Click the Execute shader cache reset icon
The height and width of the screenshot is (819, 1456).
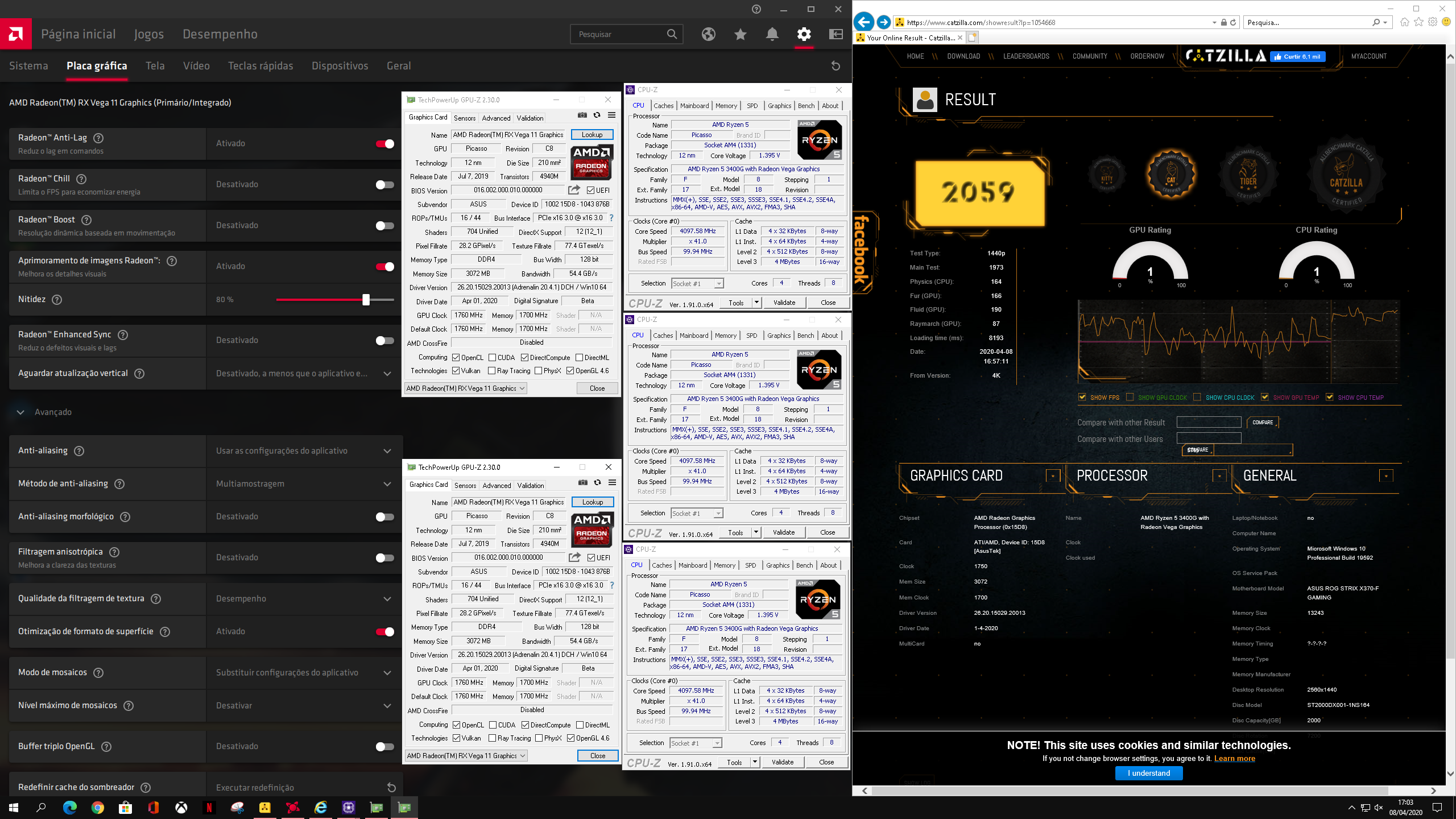[391, 787]
